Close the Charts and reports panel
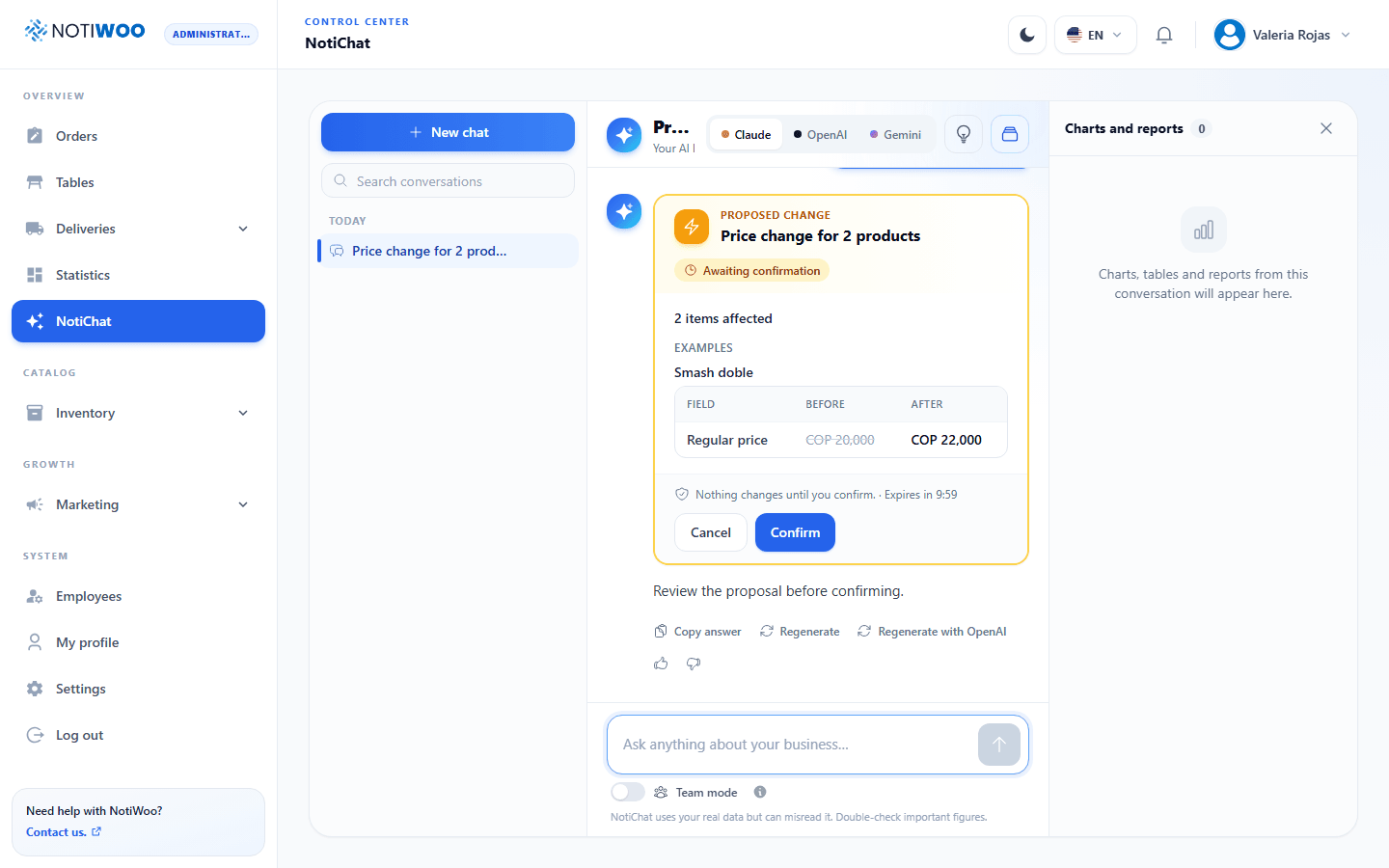This screenshot has height=868, width=1389. coord(1326,128)
